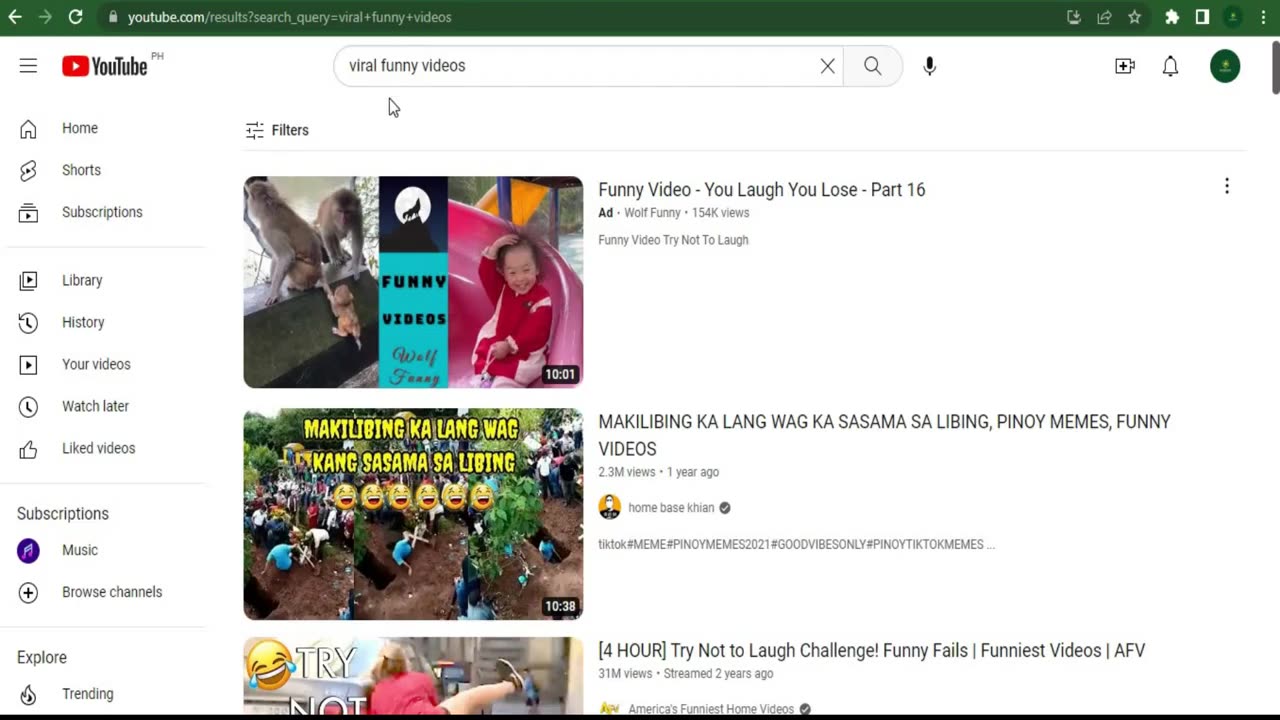Viewport: 1280px width, 720px height.
Task: Open the hamburger guide menu
Action: point(28,66)
